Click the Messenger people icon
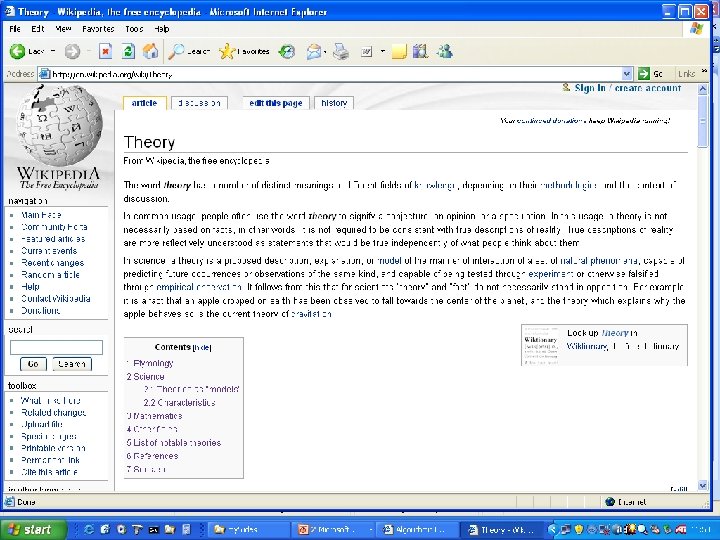The image size is (720, 540). [444, 51]
